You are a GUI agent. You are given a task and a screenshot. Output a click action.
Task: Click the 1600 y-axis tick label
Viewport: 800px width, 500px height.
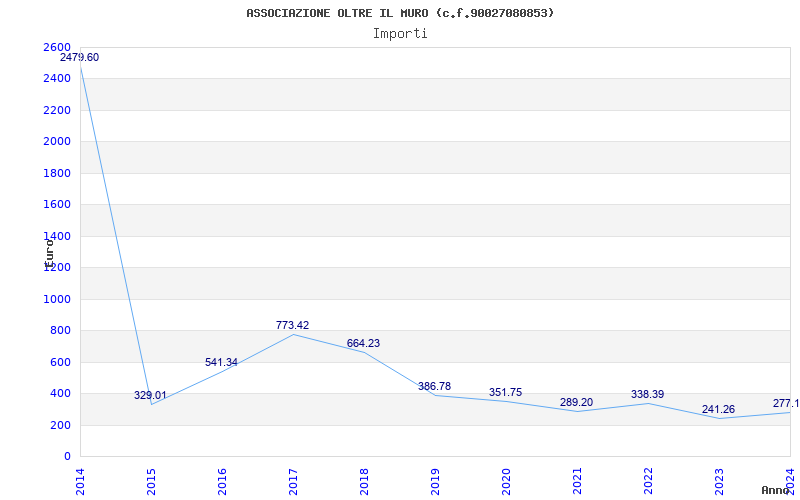[57, 205]
